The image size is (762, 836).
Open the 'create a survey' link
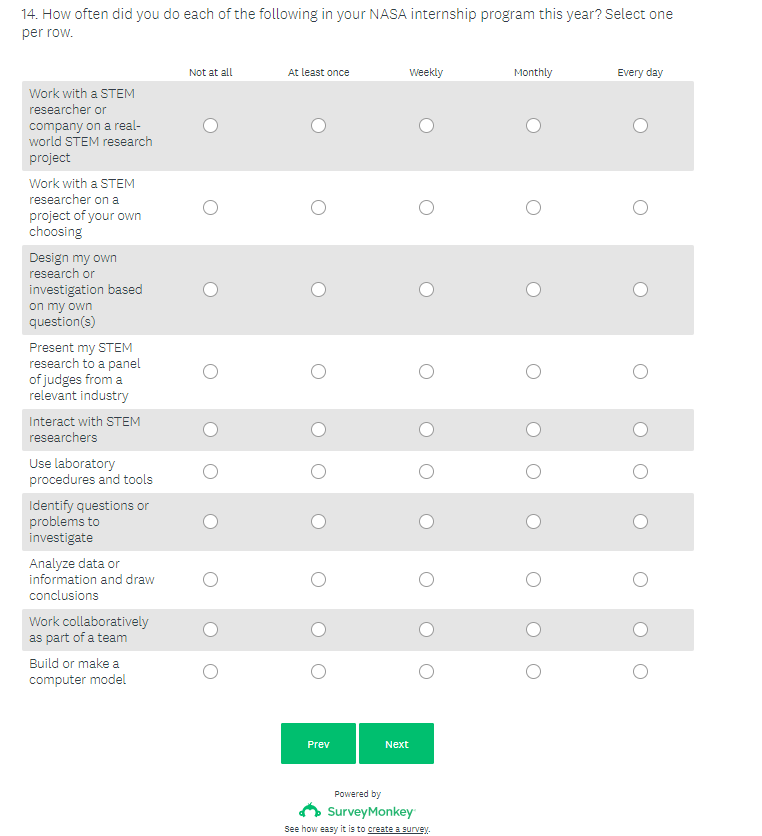[x=398, y=829]
